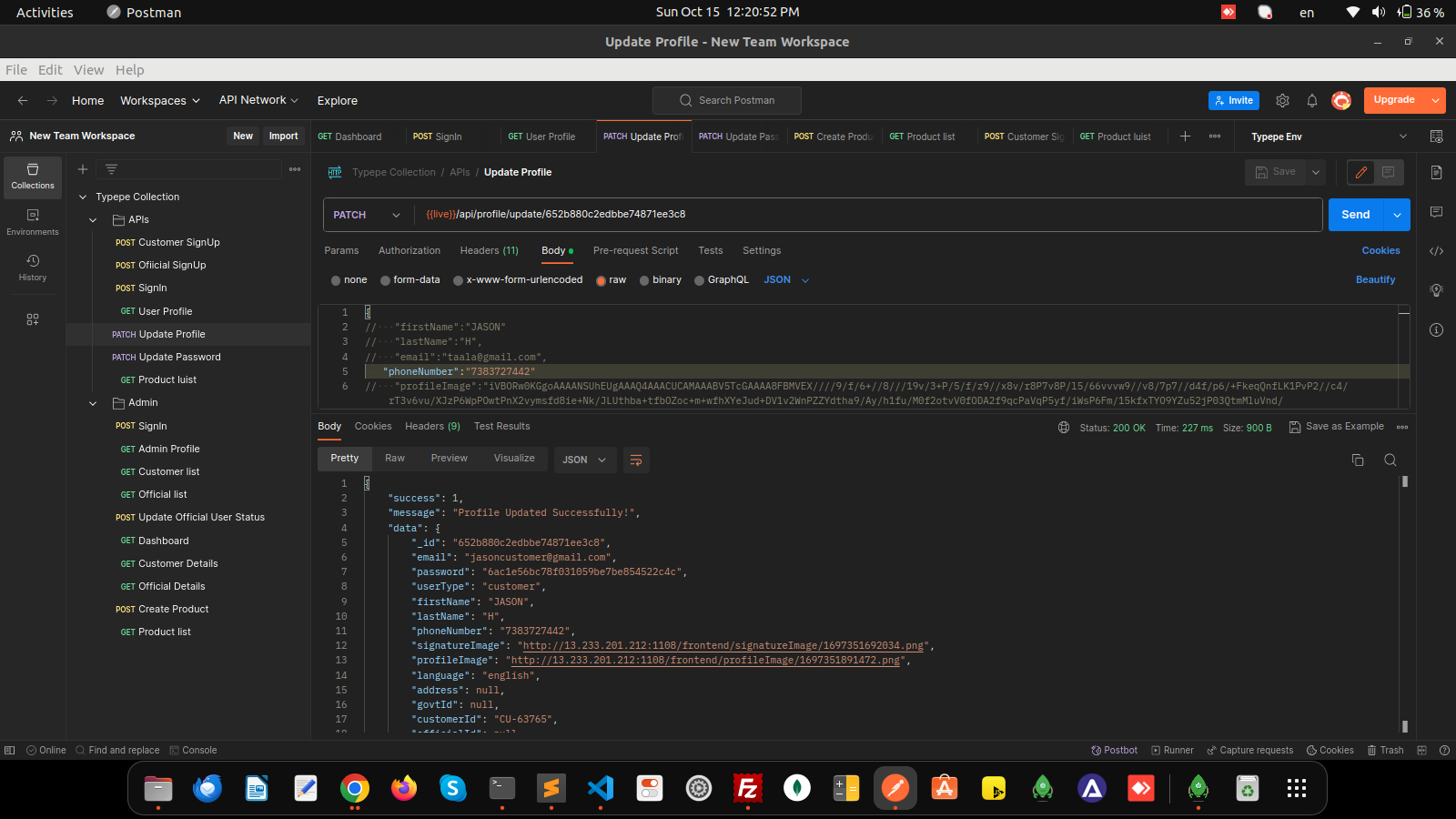Open FileZilla from the dock

[748, 788]
